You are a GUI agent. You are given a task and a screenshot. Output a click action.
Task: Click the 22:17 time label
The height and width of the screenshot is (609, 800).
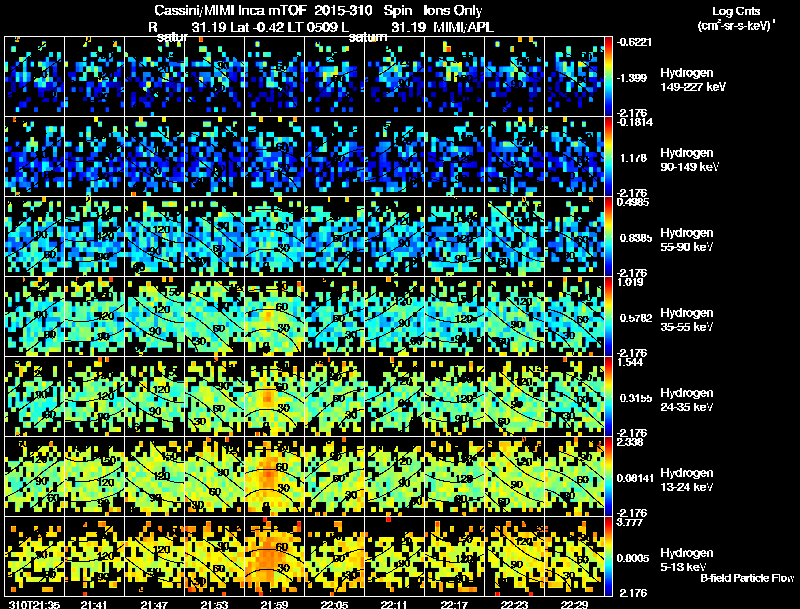tap(455, 605)
